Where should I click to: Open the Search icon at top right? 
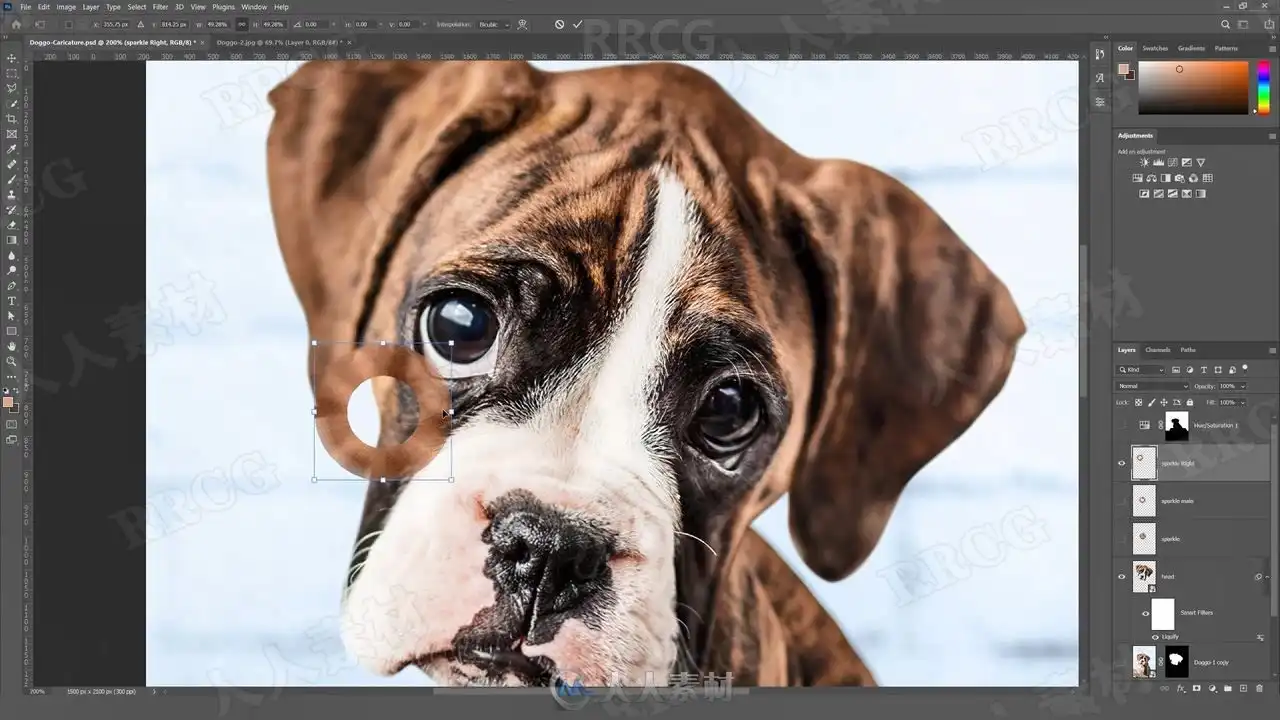(x=1226, y=24)
